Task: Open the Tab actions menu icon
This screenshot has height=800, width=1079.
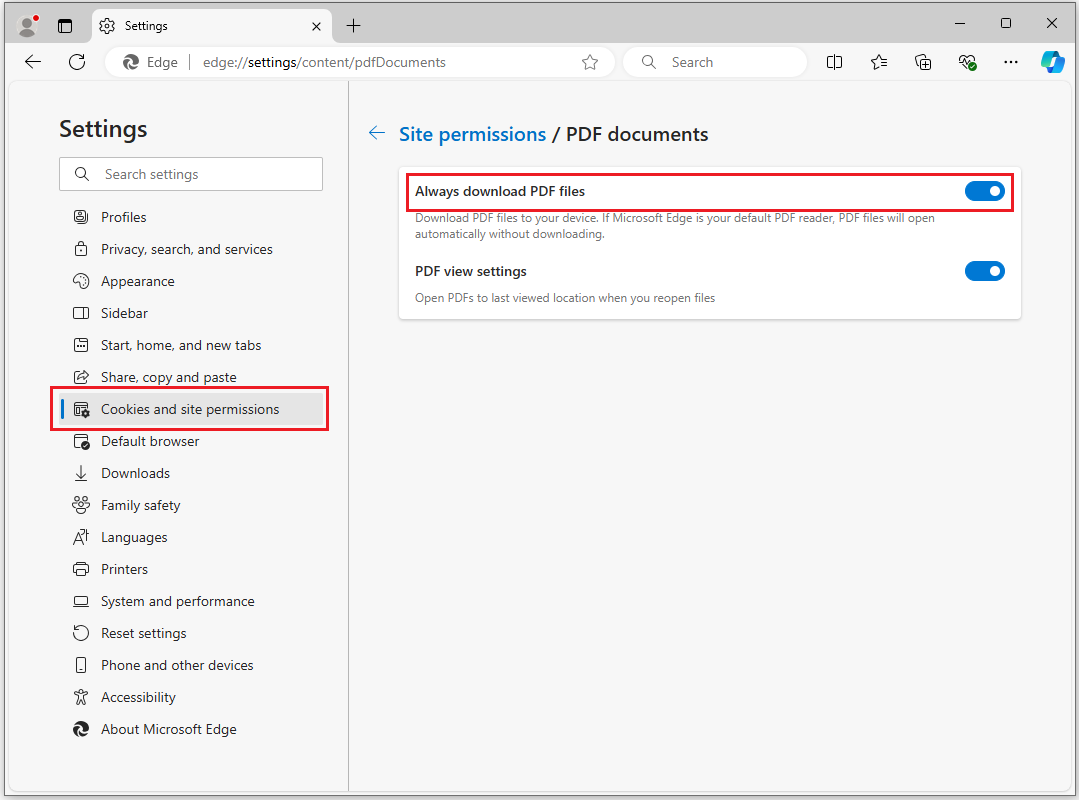Action: 65,26
